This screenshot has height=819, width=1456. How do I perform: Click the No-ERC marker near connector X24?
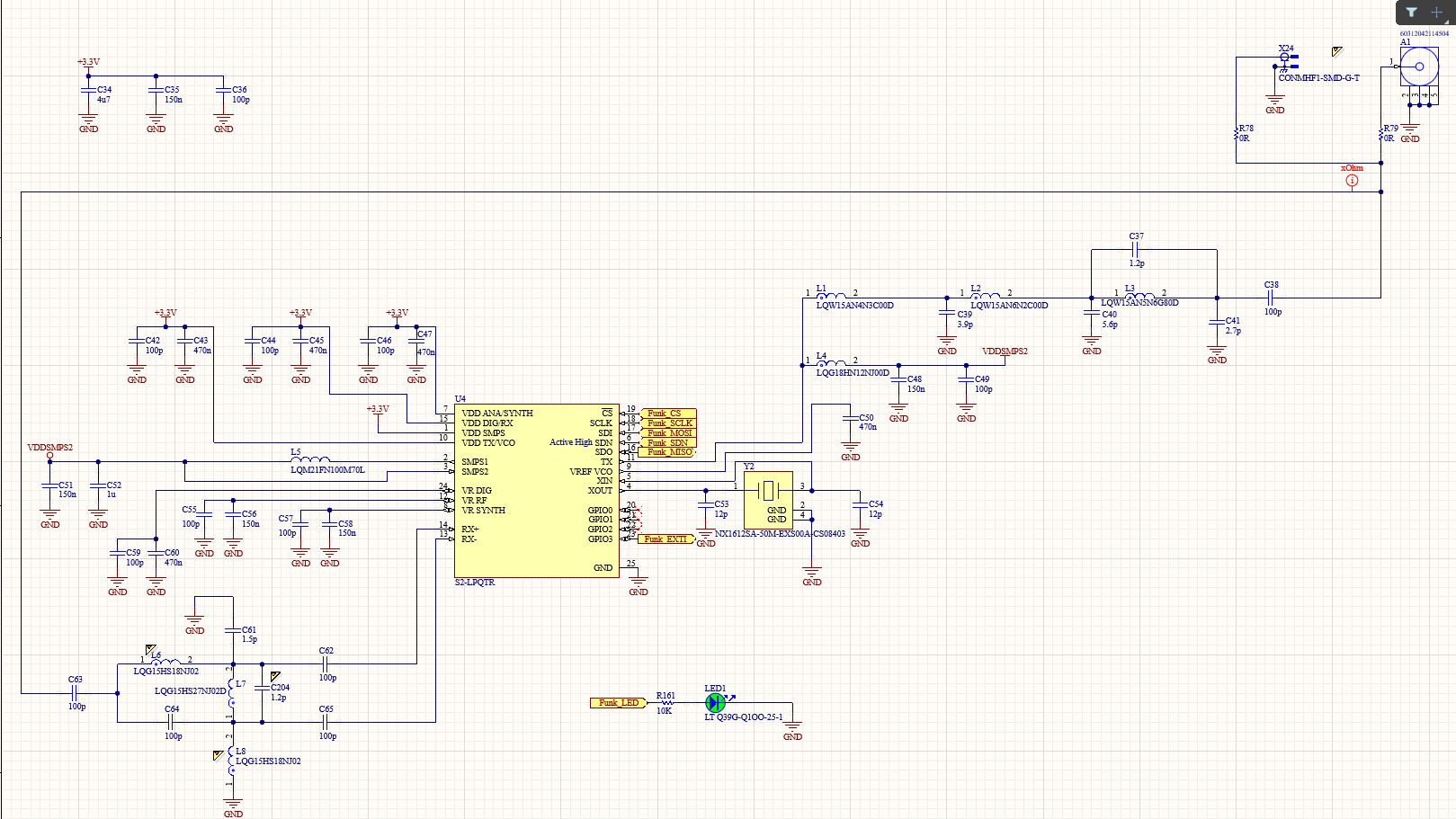coord(1336,52)
